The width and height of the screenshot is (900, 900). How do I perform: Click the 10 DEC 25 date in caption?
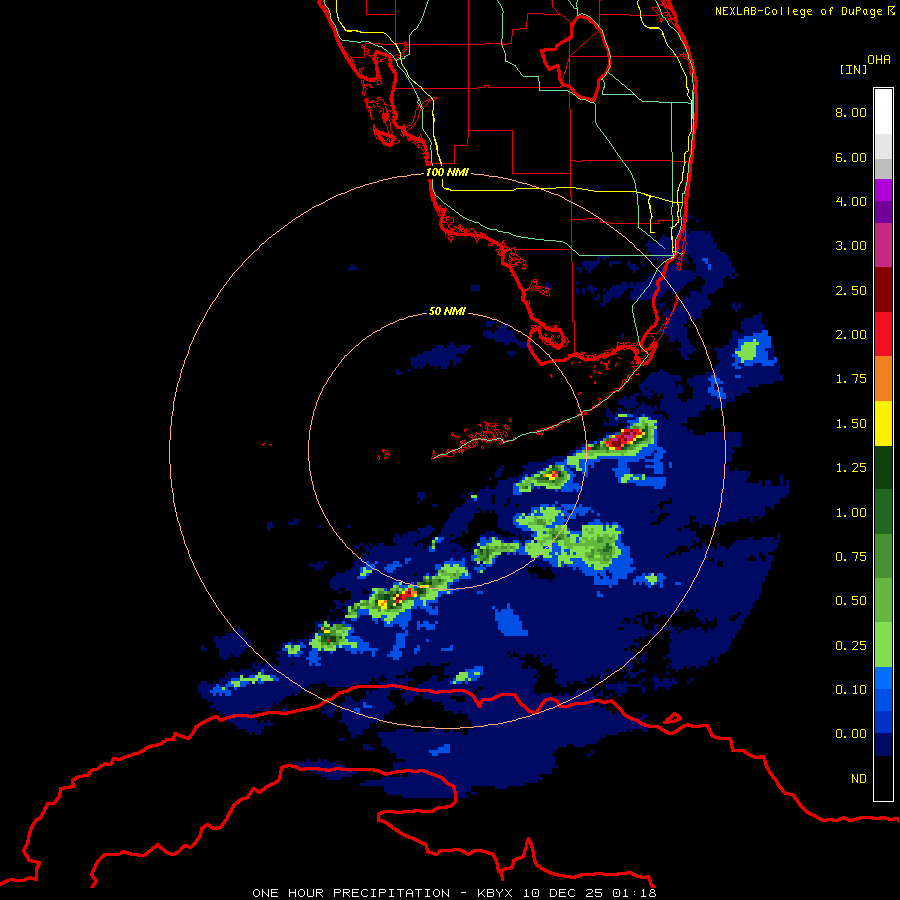point(564,893)
